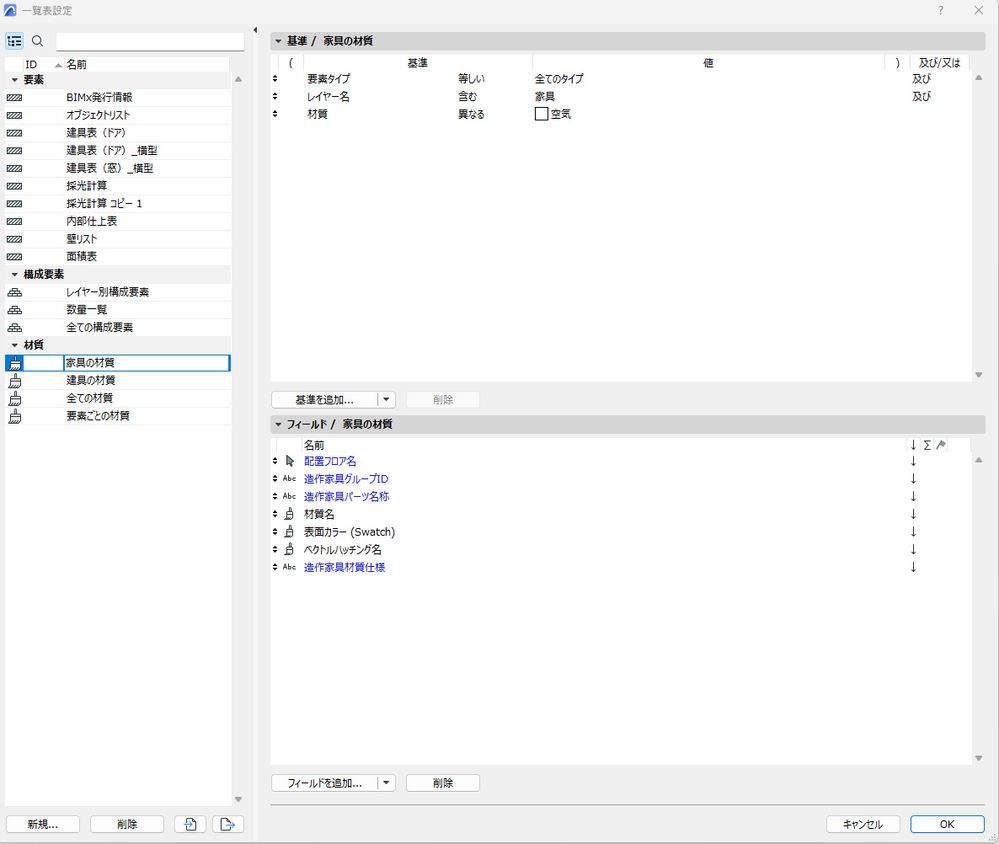Click the 家具の材質 name edit field
The image size is (999, 844).
pyautogui.click(x=147, y=363)
